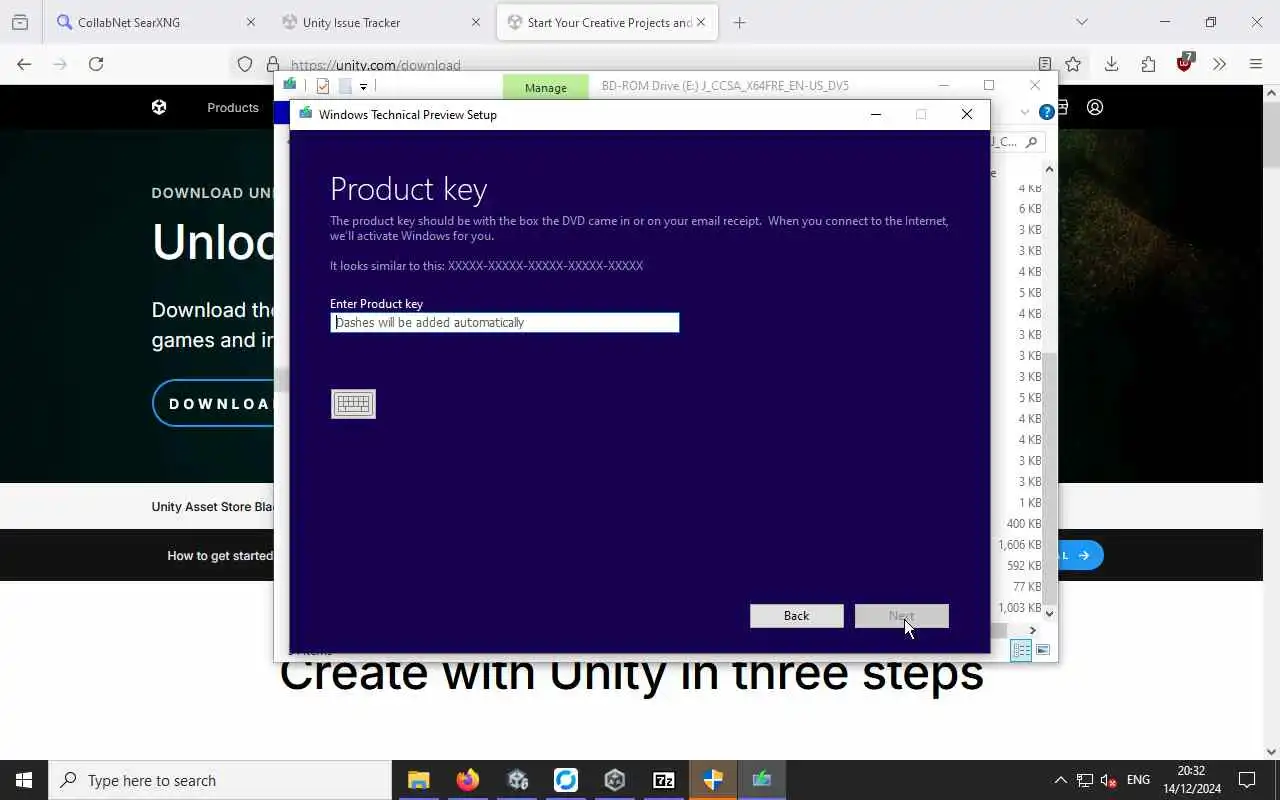The height and width of the screenshot is (800, 1280).
Task: Select the 592 KB file size cell
Action: 1024,566
